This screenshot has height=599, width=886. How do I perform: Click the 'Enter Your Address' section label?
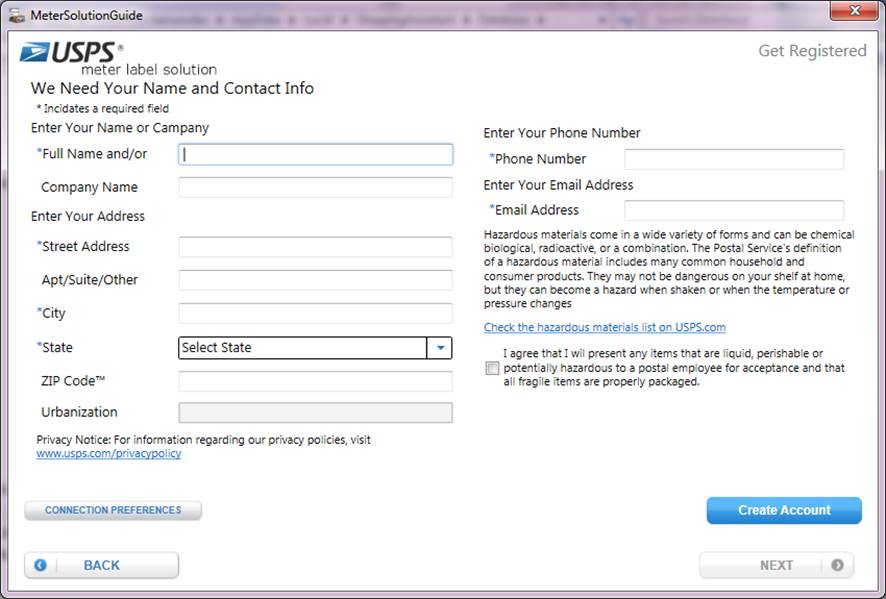click(88, 216)
